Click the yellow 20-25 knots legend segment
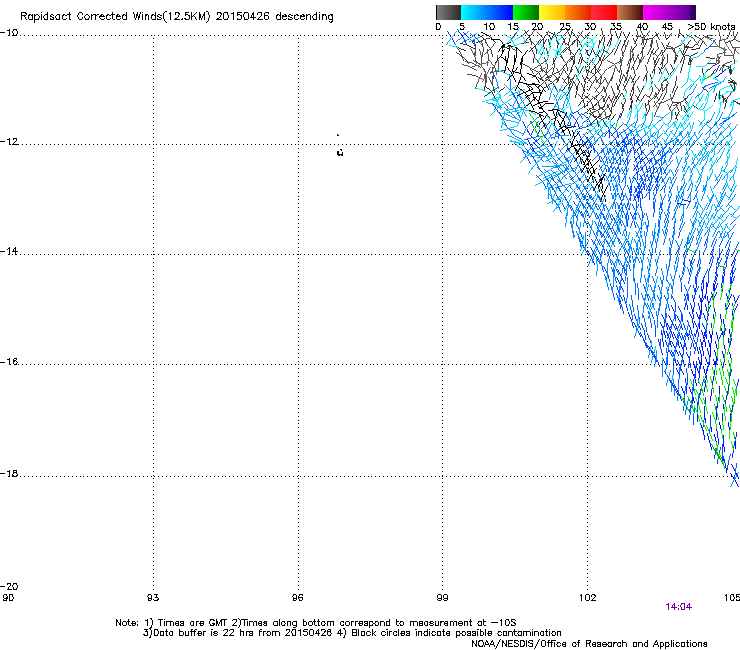 (552, 12)
